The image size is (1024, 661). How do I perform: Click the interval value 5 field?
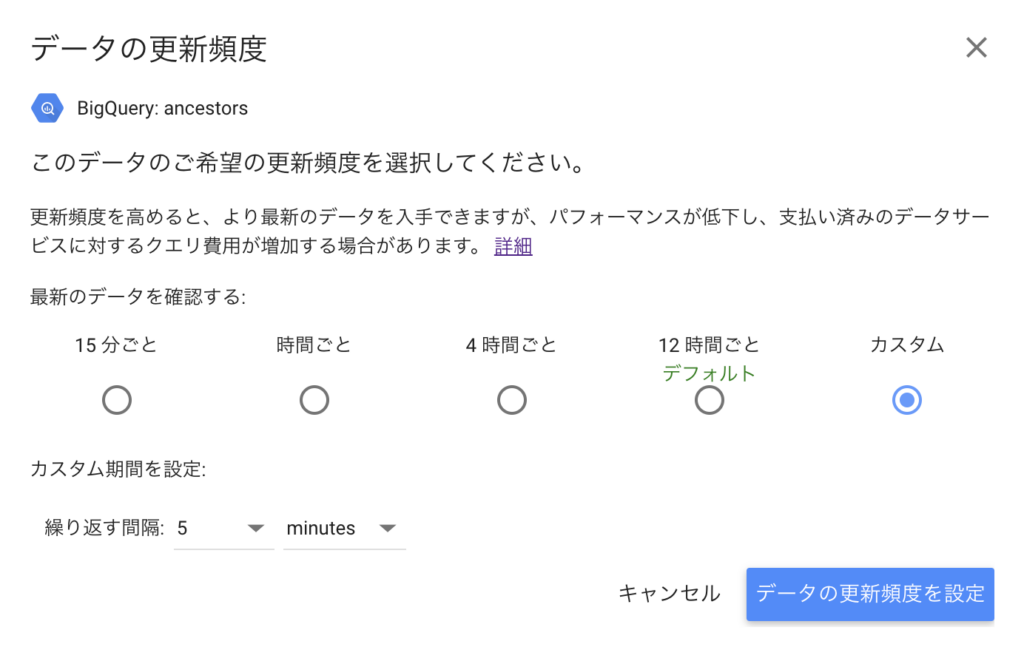(x=206, y=528)
